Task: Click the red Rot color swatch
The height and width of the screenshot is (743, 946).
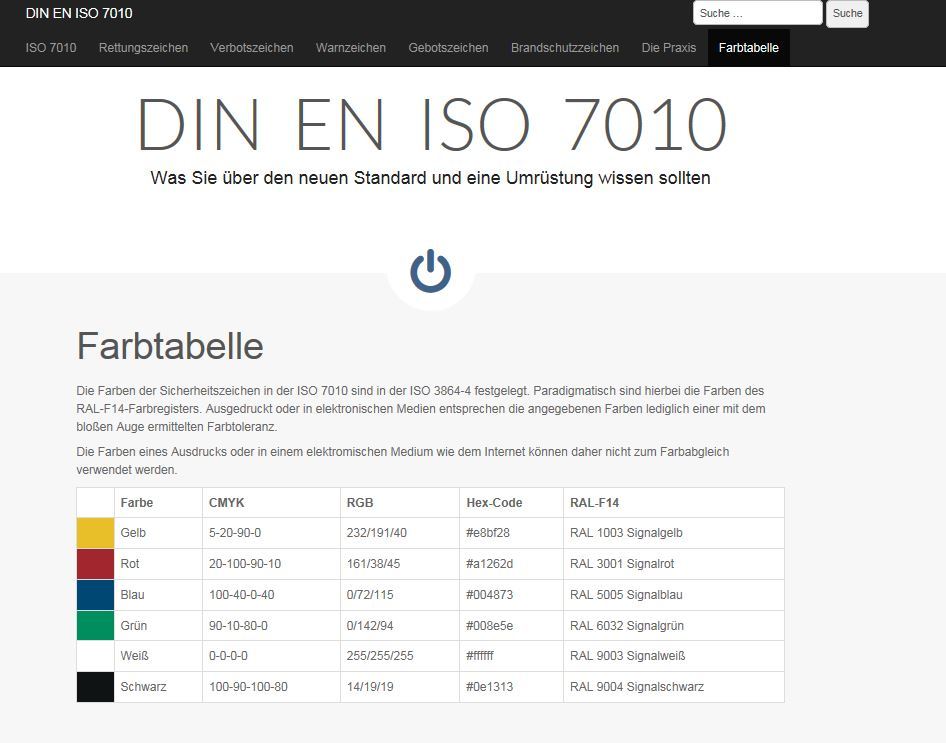Action: pos(96,564)
